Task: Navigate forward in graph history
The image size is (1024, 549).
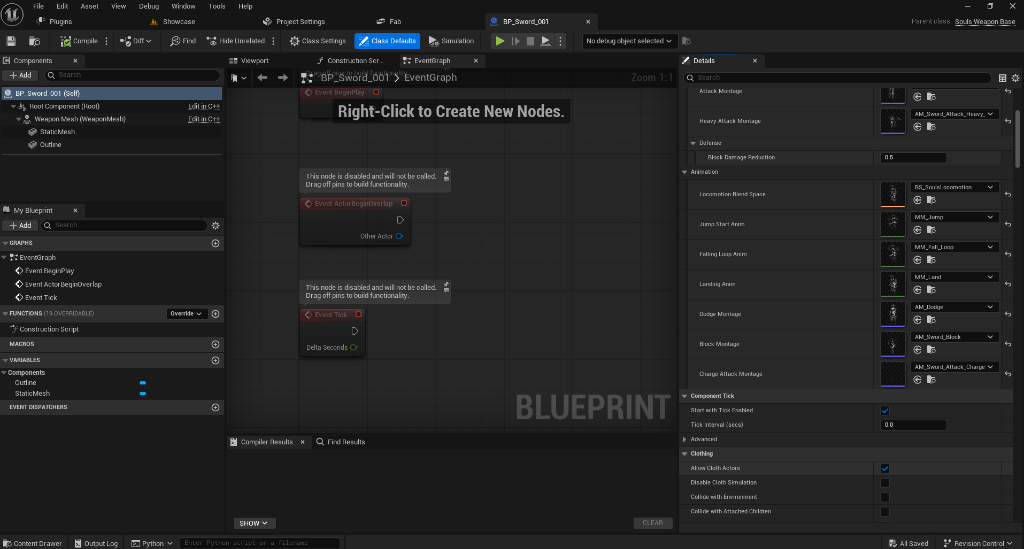Action: [x=282, y=78]
